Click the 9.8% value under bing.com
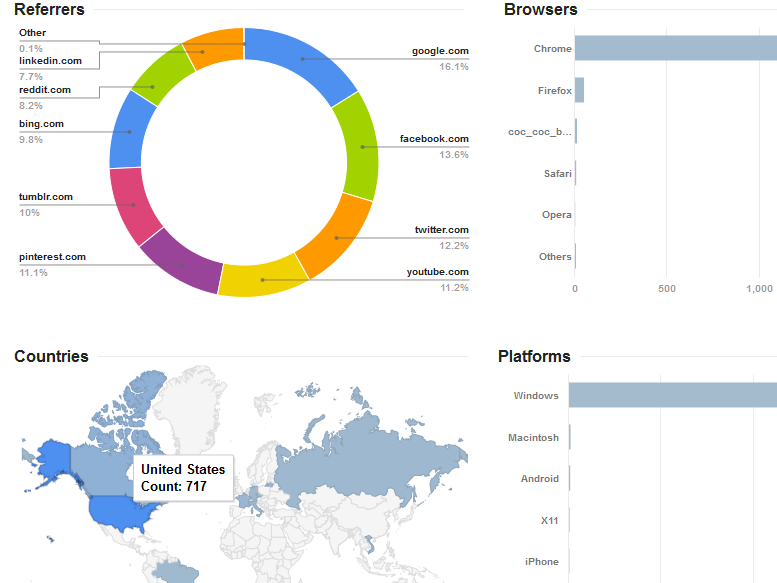 point(31,140)
